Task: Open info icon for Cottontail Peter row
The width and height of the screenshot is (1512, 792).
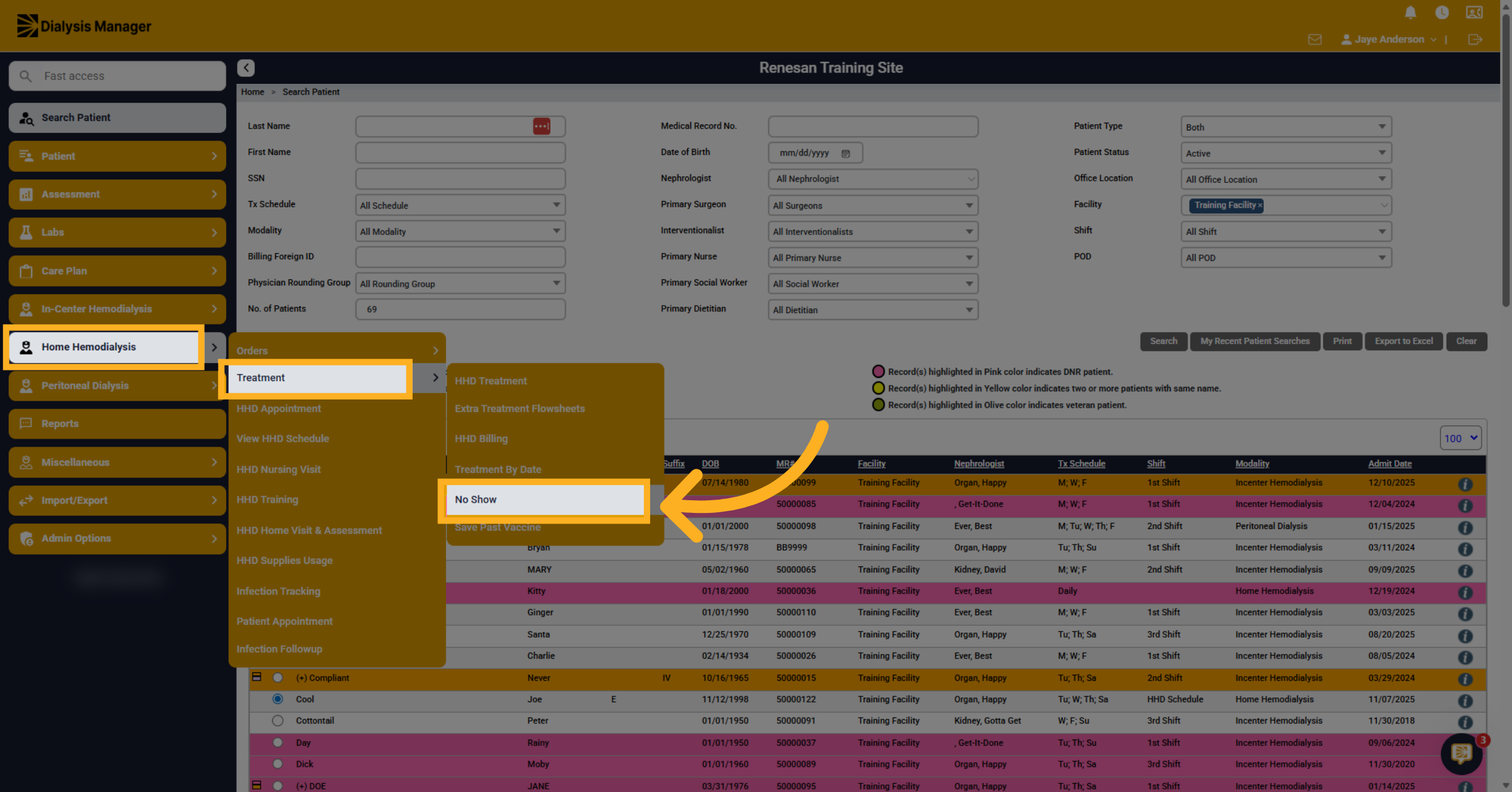Action: (x=1465, y=722)
